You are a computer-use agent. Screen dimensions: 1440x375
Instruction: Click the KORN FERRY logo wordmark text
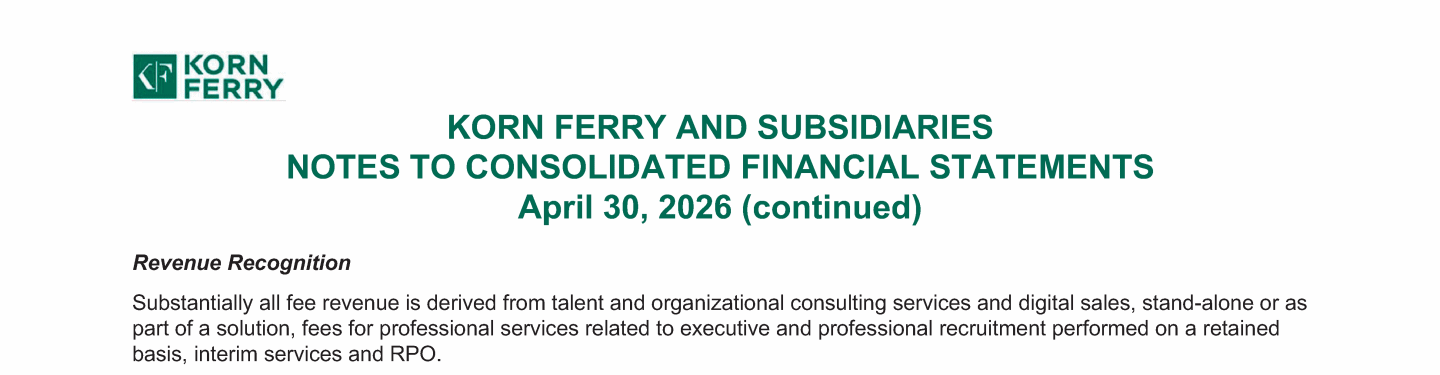click(232, 77)
